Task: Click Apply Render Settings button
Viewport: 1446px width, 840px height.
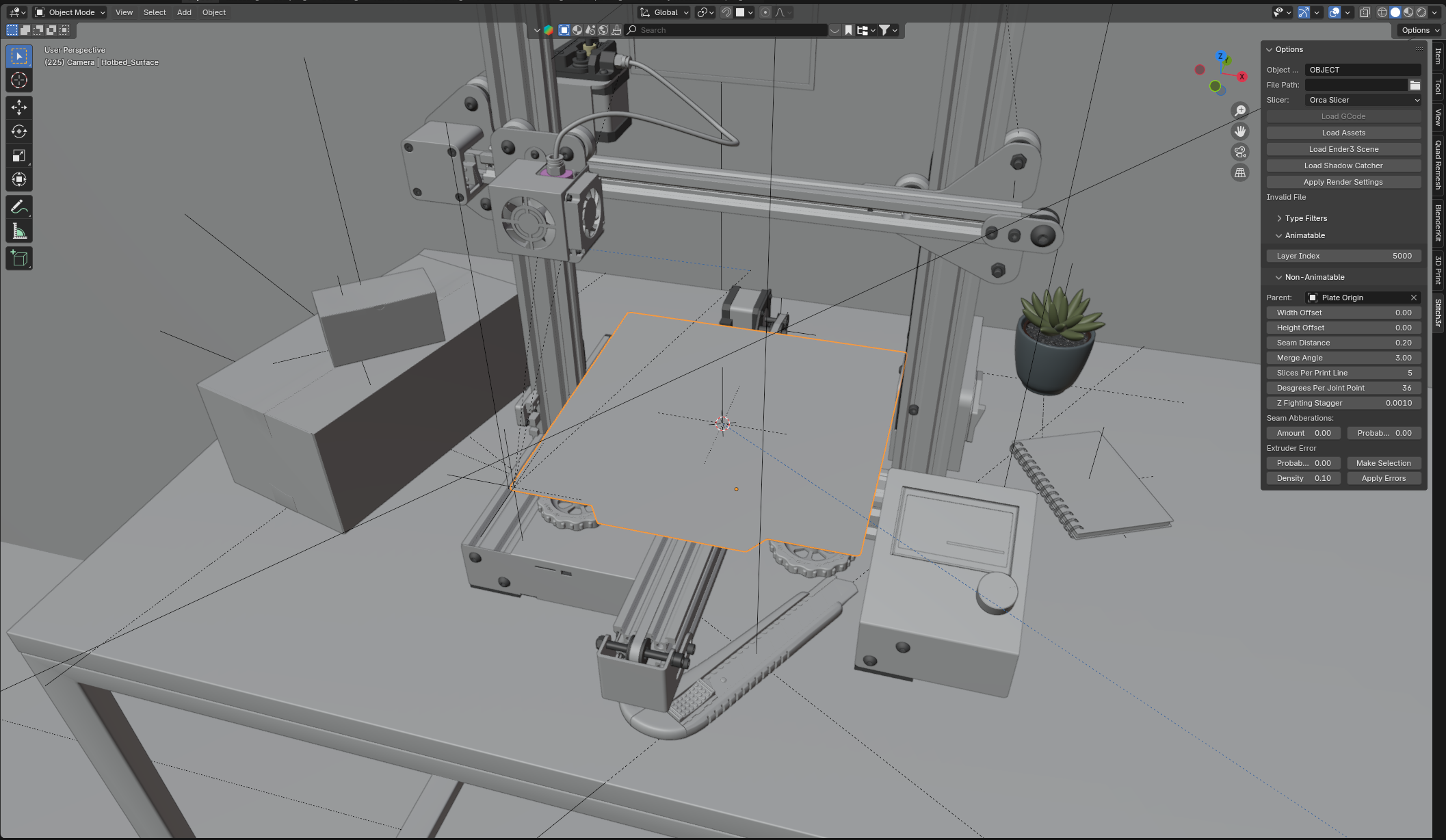Action: tap(1343, 182)
